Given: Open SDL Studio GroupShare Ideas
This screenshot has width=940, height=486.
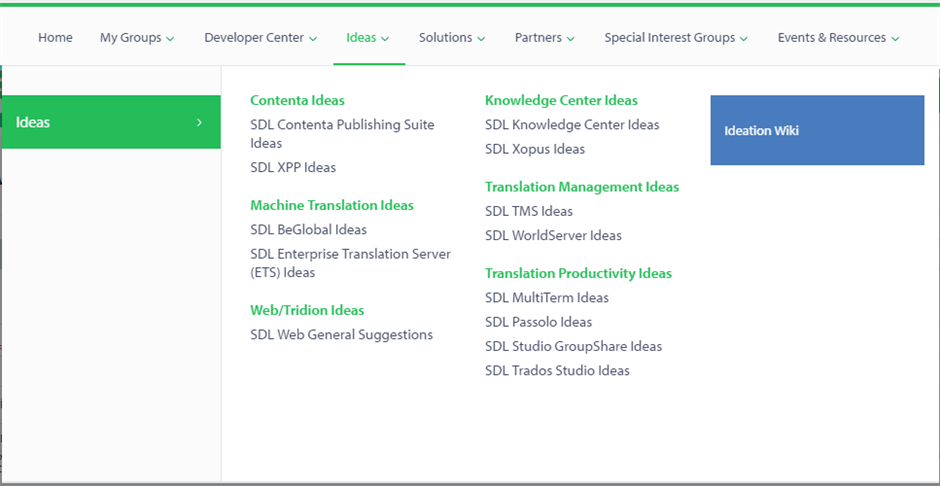Looking at the screenshot, I should coord(573,346).
